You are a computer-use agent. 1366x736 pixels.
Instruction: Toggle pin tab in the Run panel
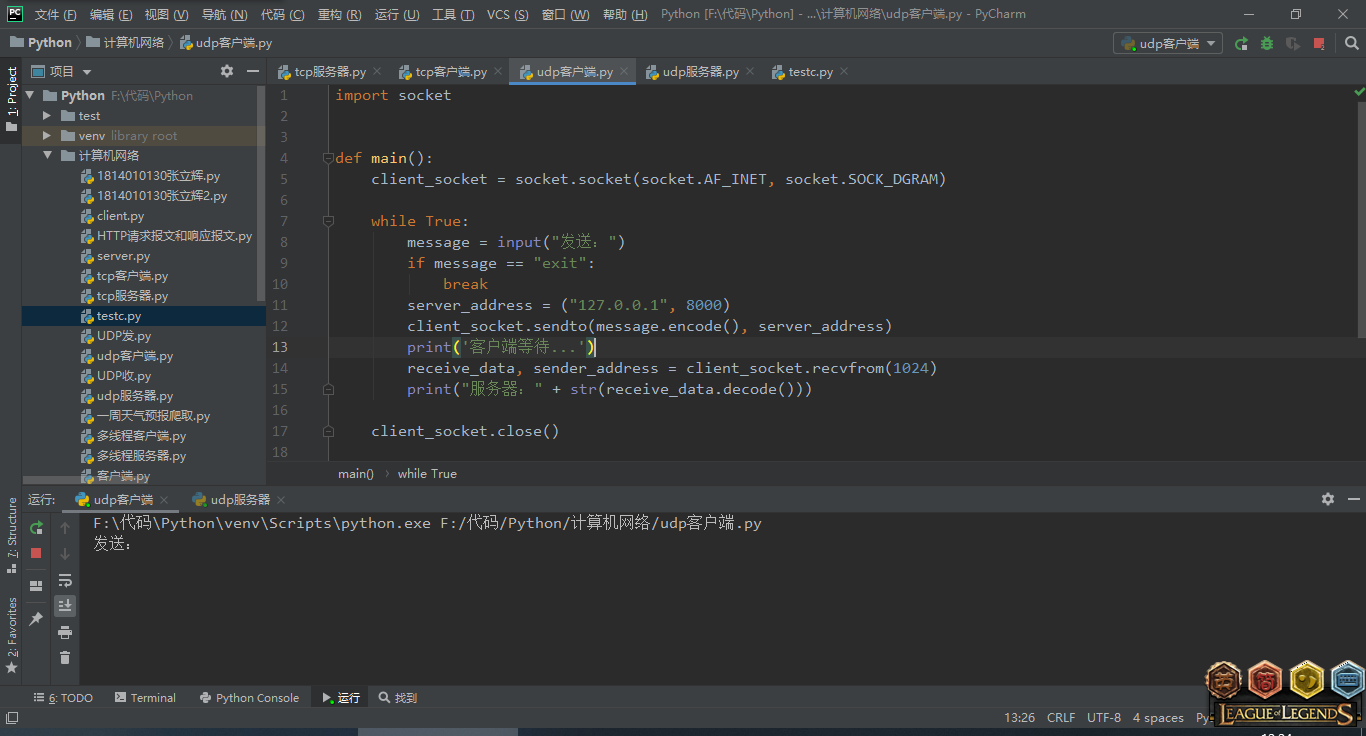(x=36, y=619)
